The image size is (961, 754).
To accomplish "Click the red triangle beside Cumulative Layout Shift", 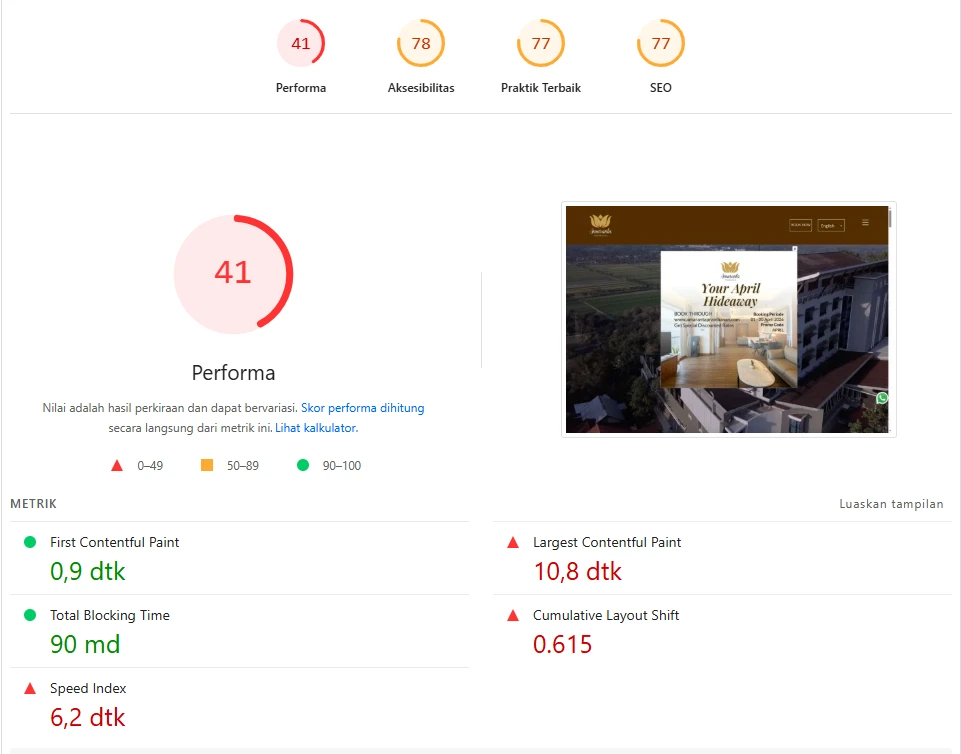I will tap(513, 615).
